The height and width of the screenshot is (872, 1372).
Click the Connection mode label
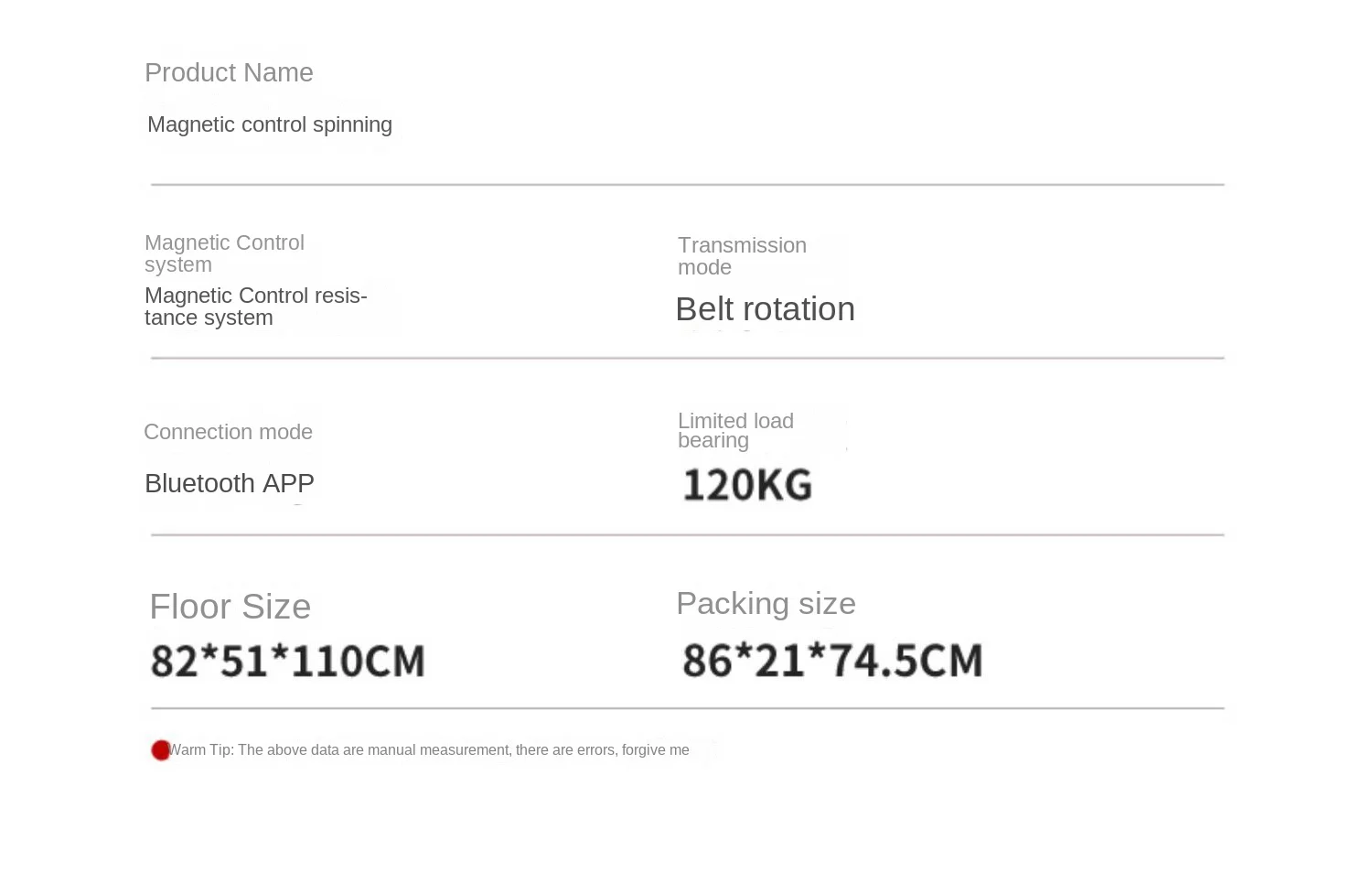[x=228, y=432]
